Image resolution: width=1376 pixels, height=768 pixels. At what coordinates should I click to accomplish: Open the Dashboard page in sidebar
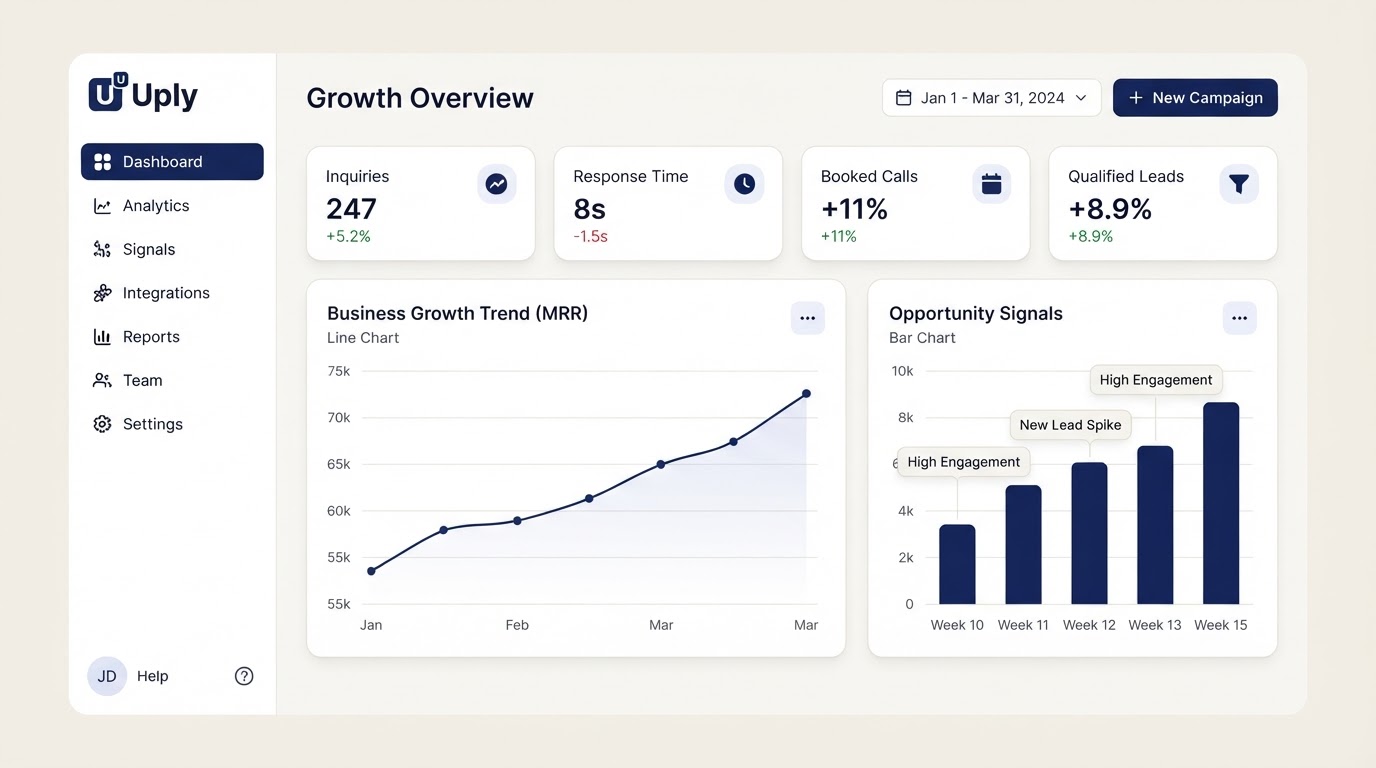point(172,162)
